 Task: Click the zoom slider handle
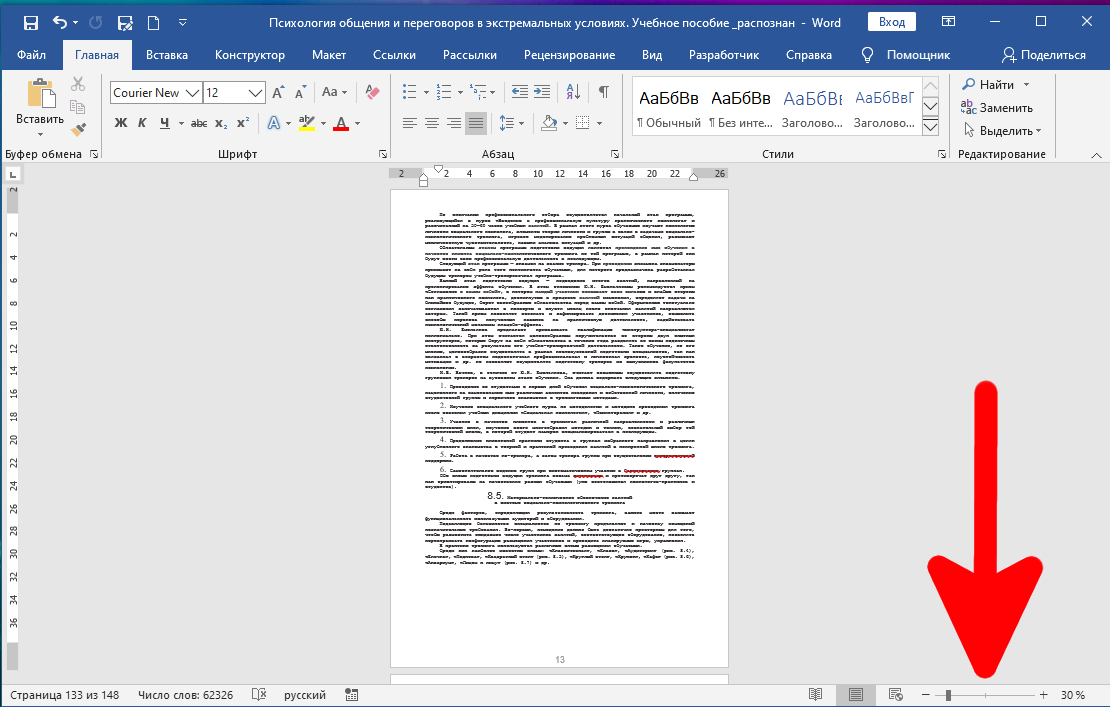949,695
